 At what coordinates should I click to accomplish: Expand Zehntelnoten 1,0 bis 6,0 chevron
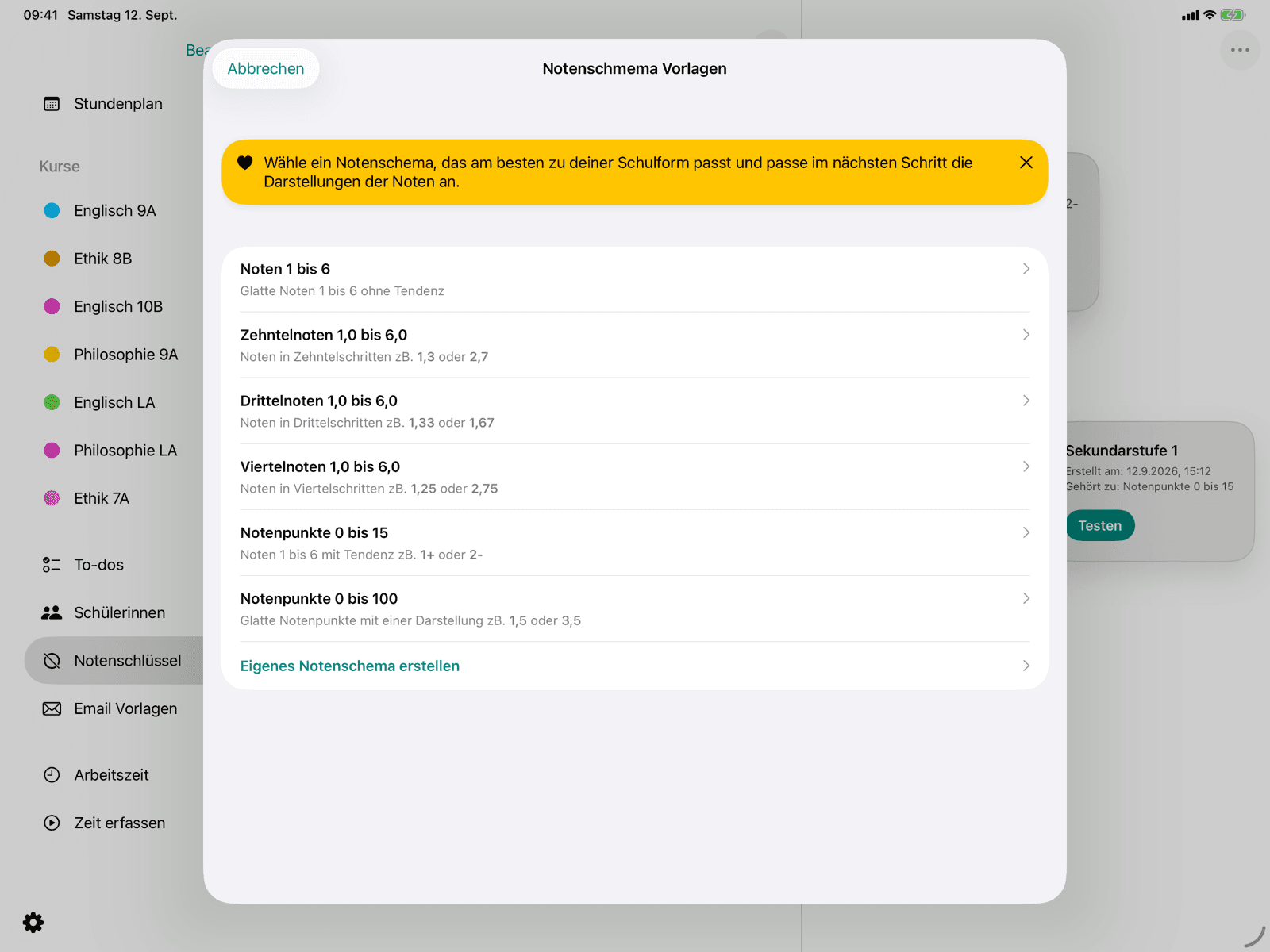coord(1026,335)
